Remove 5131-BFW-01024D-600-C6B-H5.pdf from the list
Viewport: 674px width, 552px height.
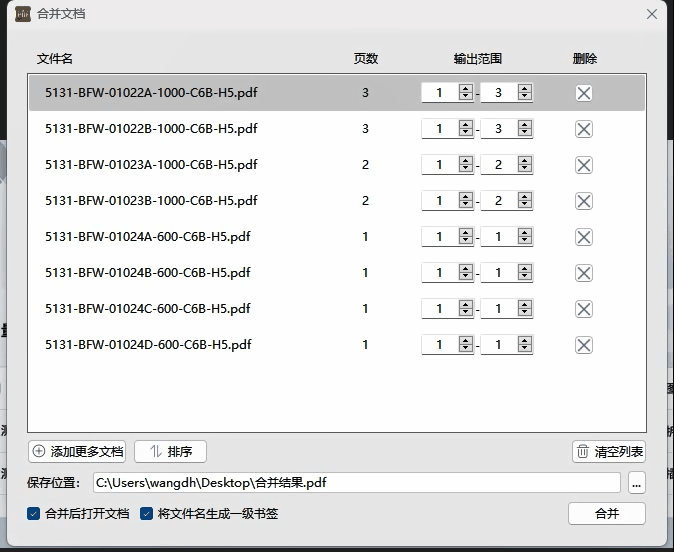pyautogui.click(x=584, y=345)
